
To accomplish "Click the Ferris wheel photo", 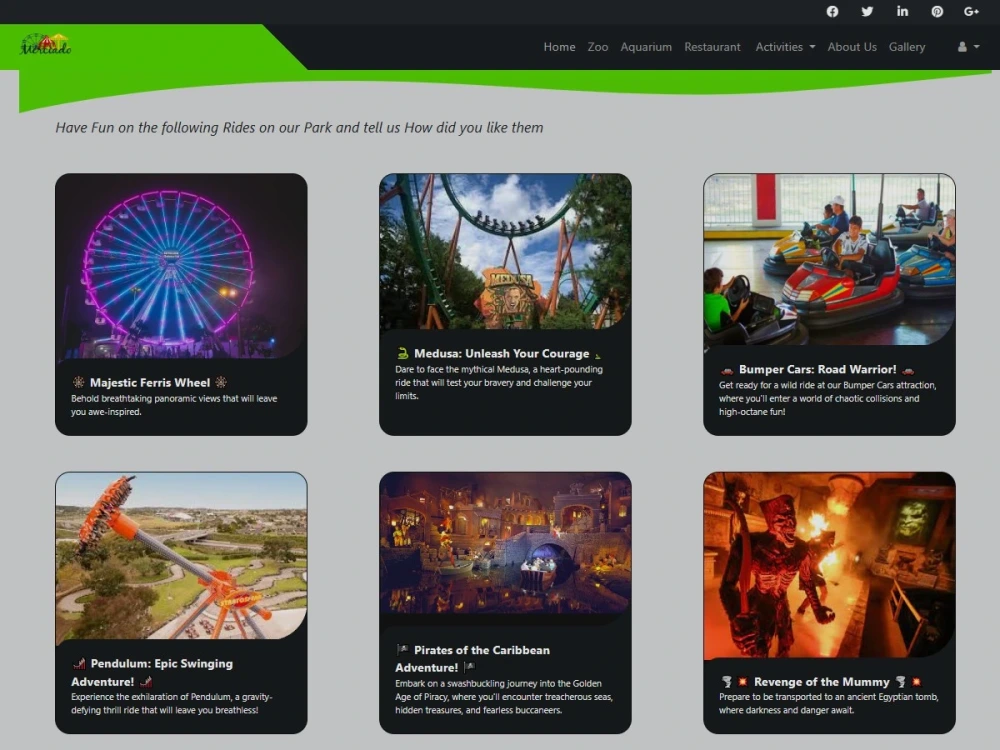I will tap(181, 266).
